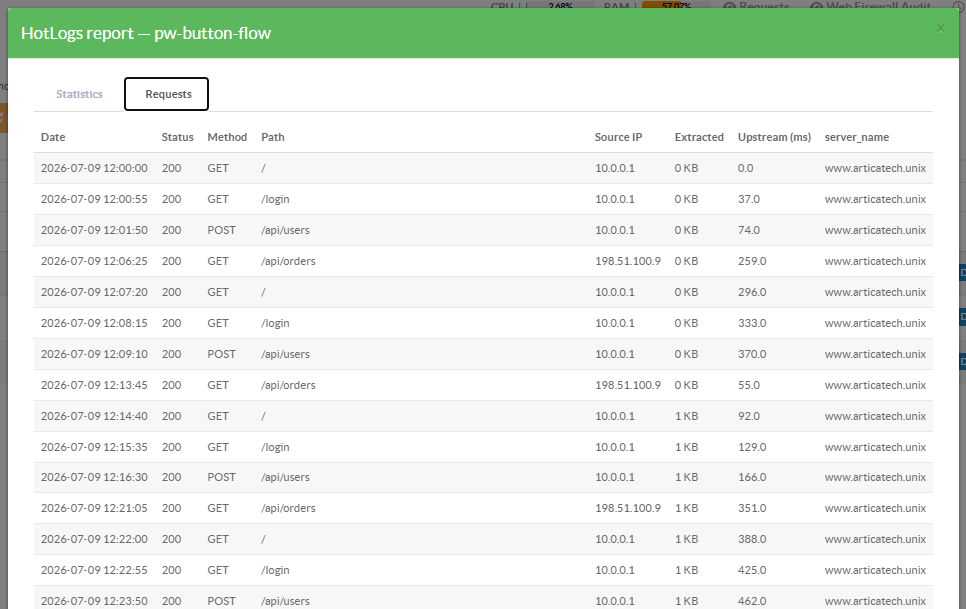This screenshot has height=609, width=966.
Task: Click upstream value 333.0
Action: [752, 323]
